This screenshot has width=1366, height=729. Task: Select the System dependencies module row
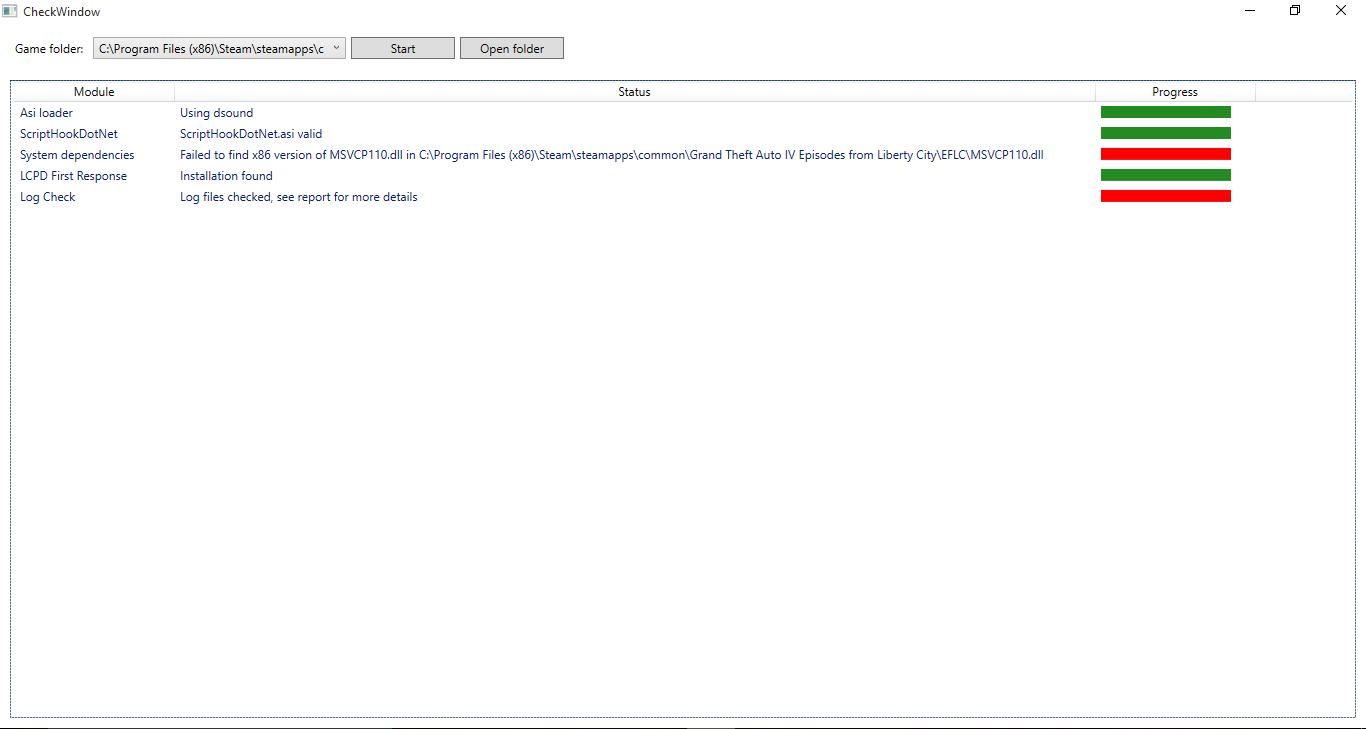click(683, 155)
